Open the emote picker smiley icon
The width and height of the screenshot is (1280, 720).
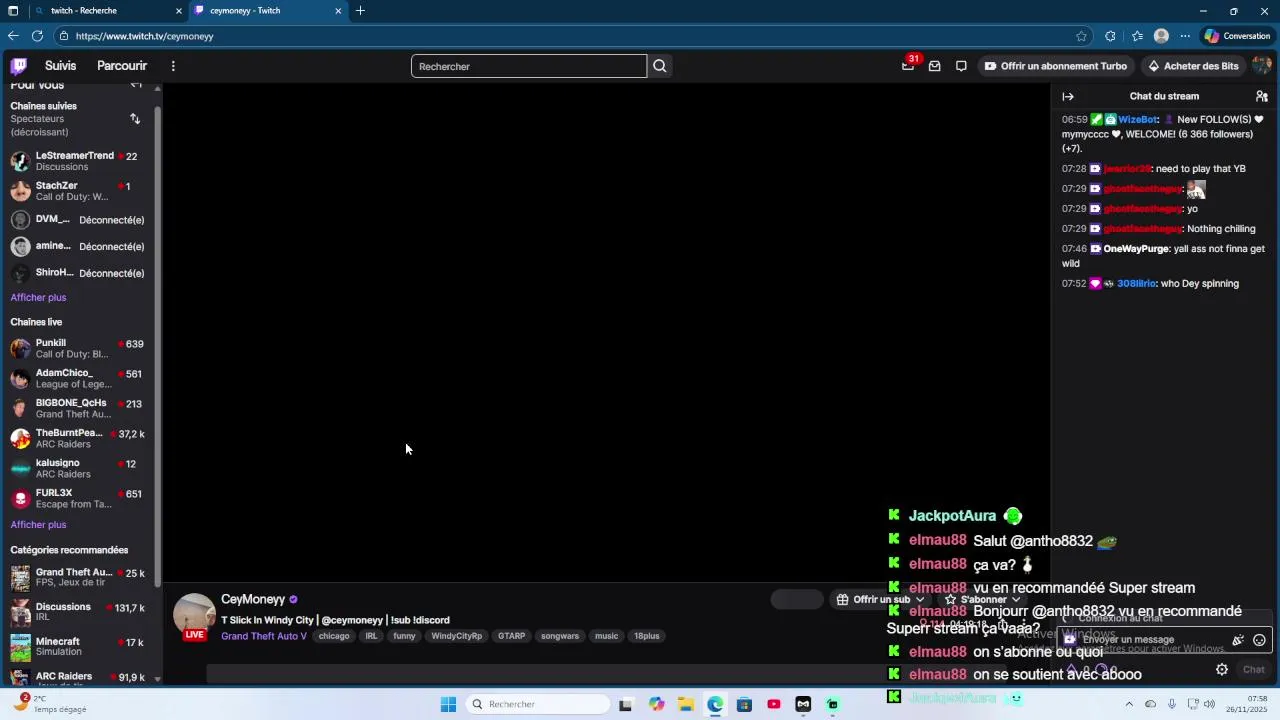click(1260, 640)
